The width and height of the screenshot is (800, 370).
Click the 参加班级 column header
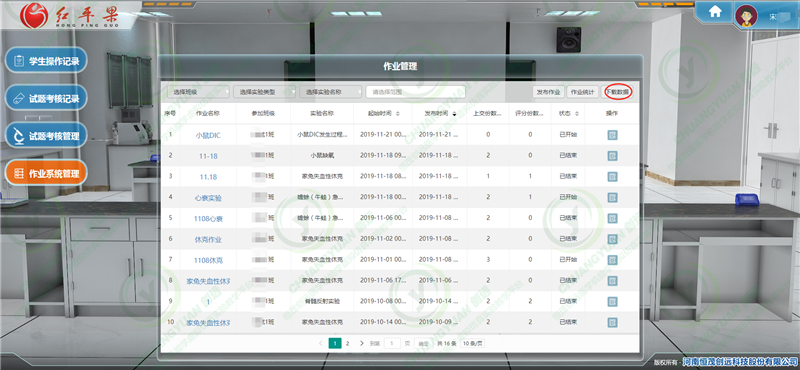263,113
